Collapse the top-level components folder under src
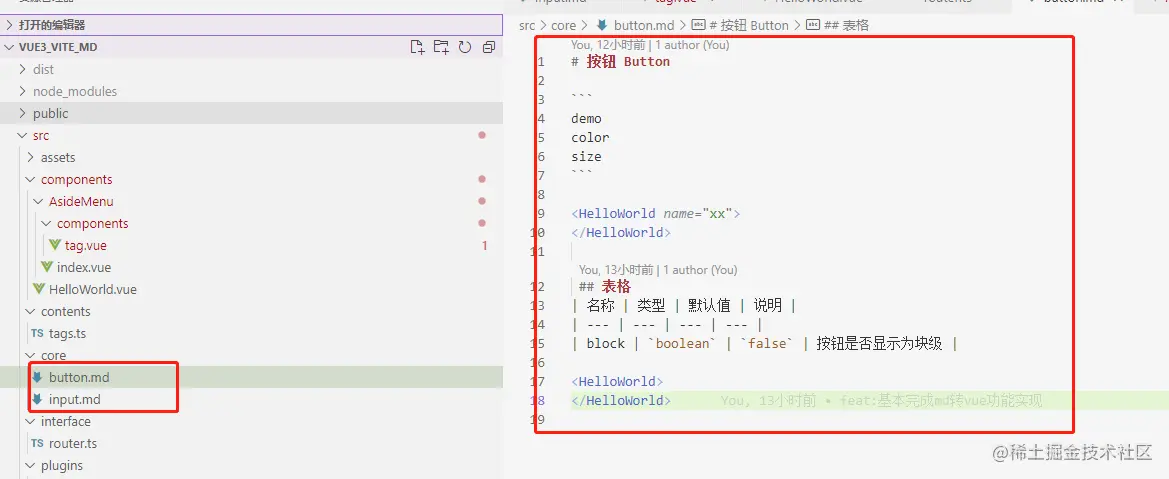1169x479 pixels. pos(76,179)
